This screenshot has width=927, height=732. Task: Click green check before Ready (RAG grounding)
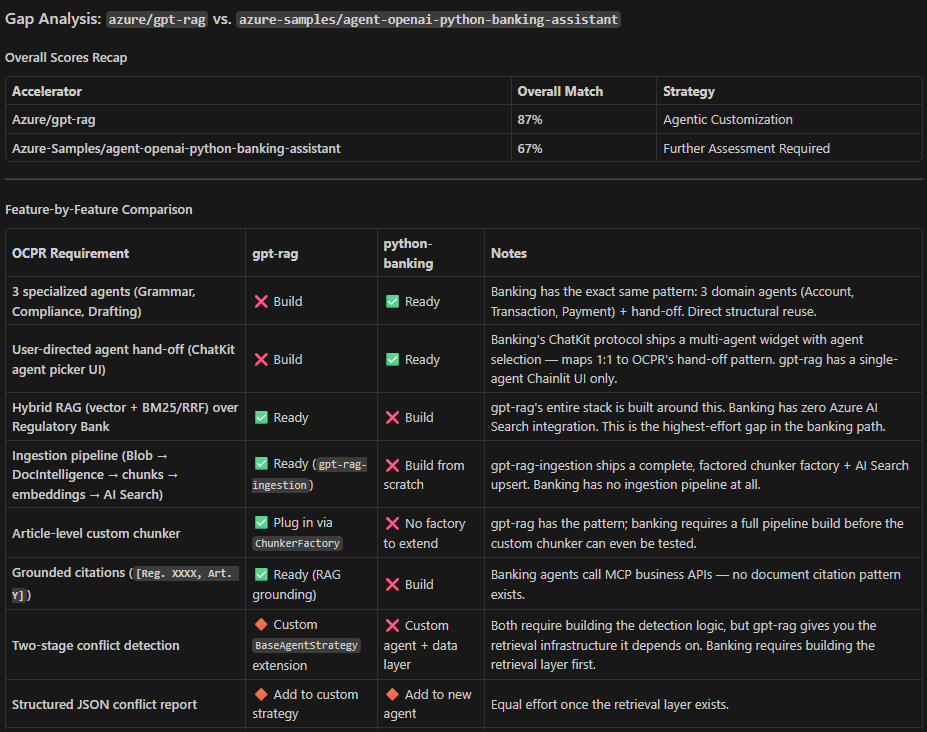coord(261,574)
